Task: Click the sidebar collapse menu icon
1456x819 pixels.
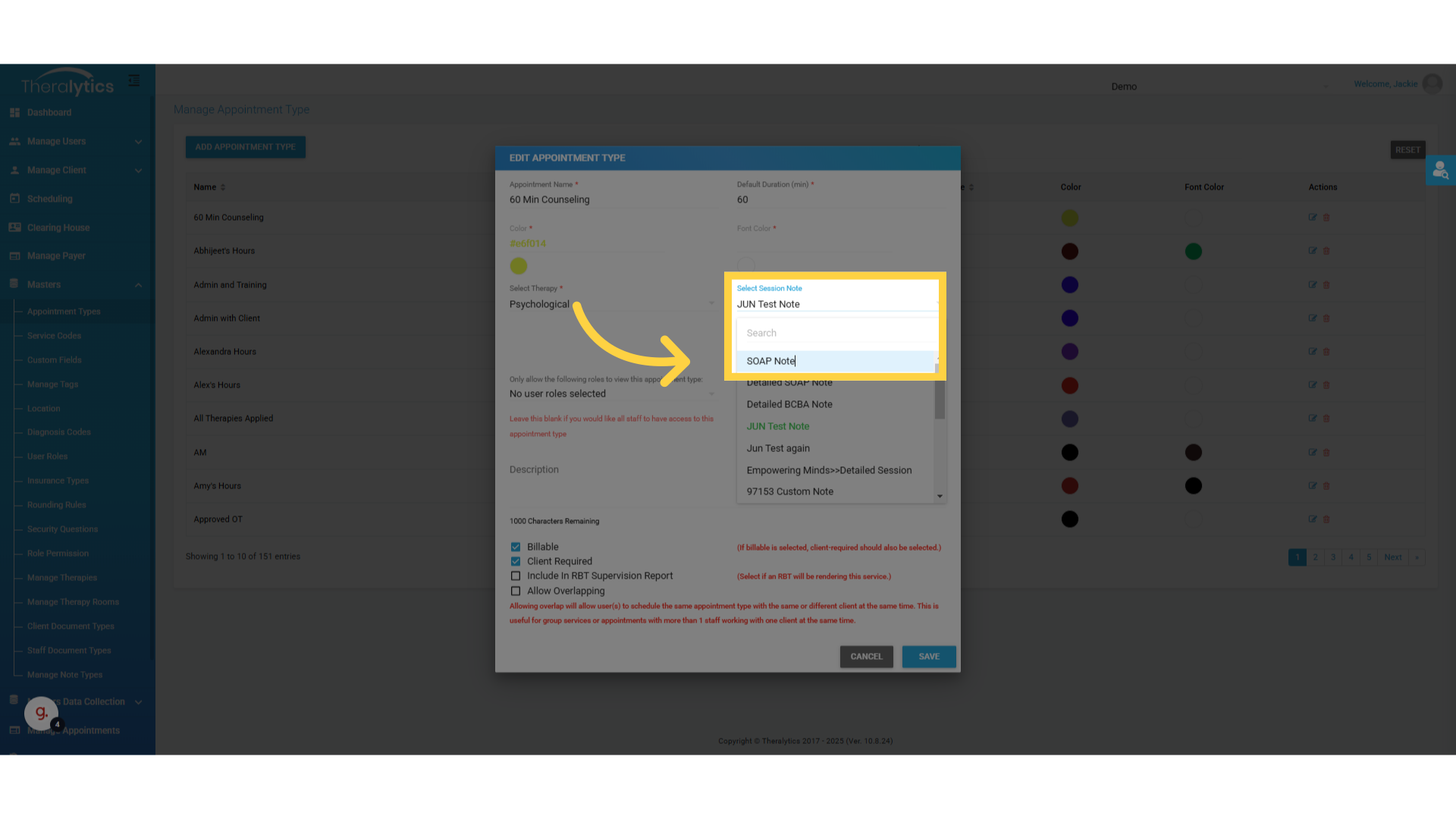Action: click(134, 80)
